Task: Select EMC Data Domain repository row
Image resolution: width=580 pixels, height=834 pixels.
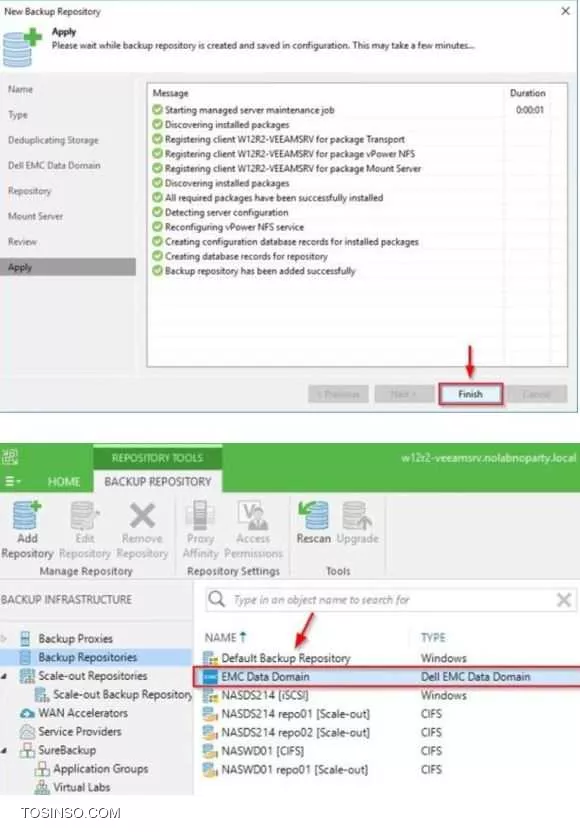Action: (387, 677)
